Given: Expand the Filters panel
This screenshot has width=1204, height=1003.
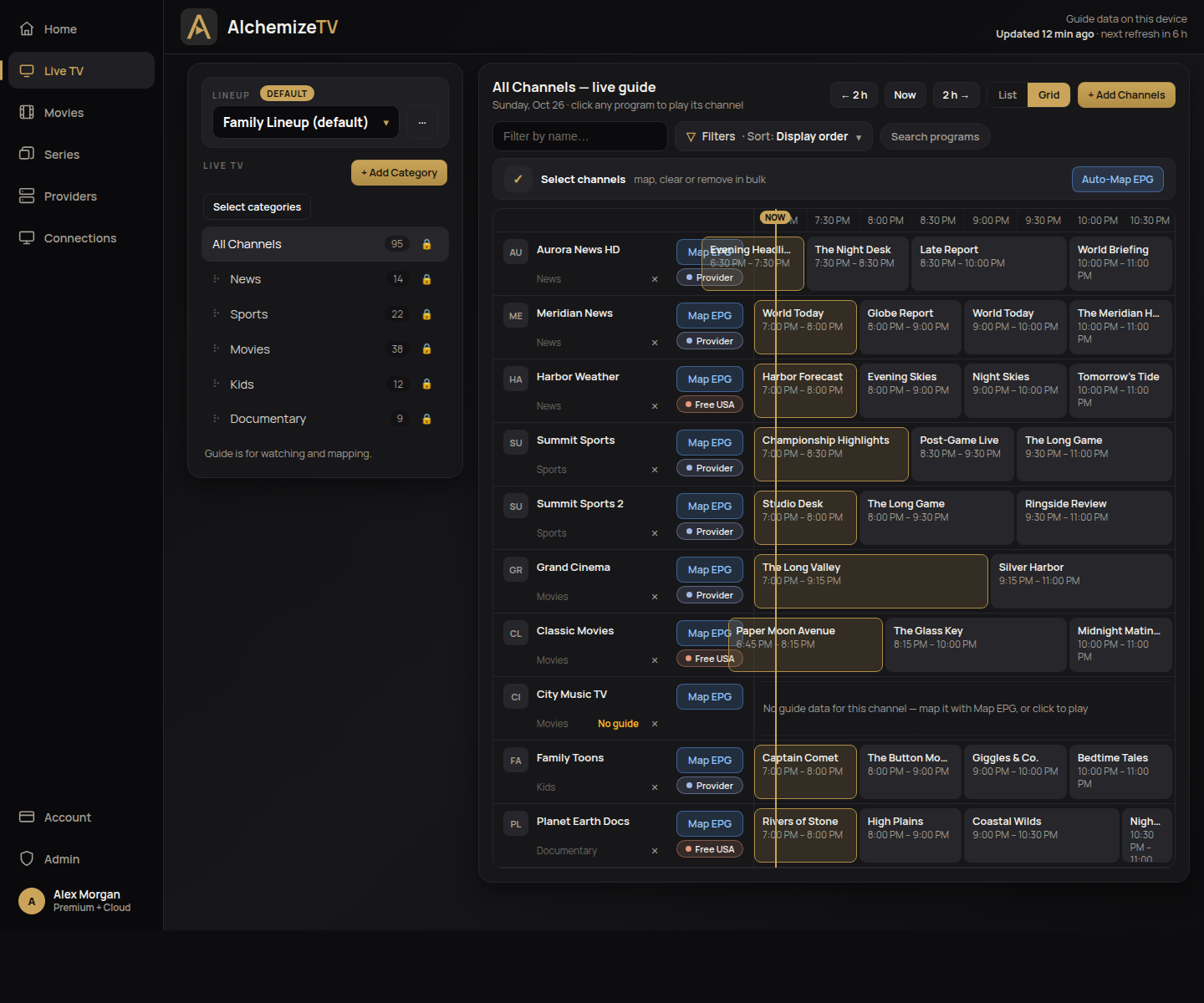Looking at the screenshot, I should coord(711,136).
